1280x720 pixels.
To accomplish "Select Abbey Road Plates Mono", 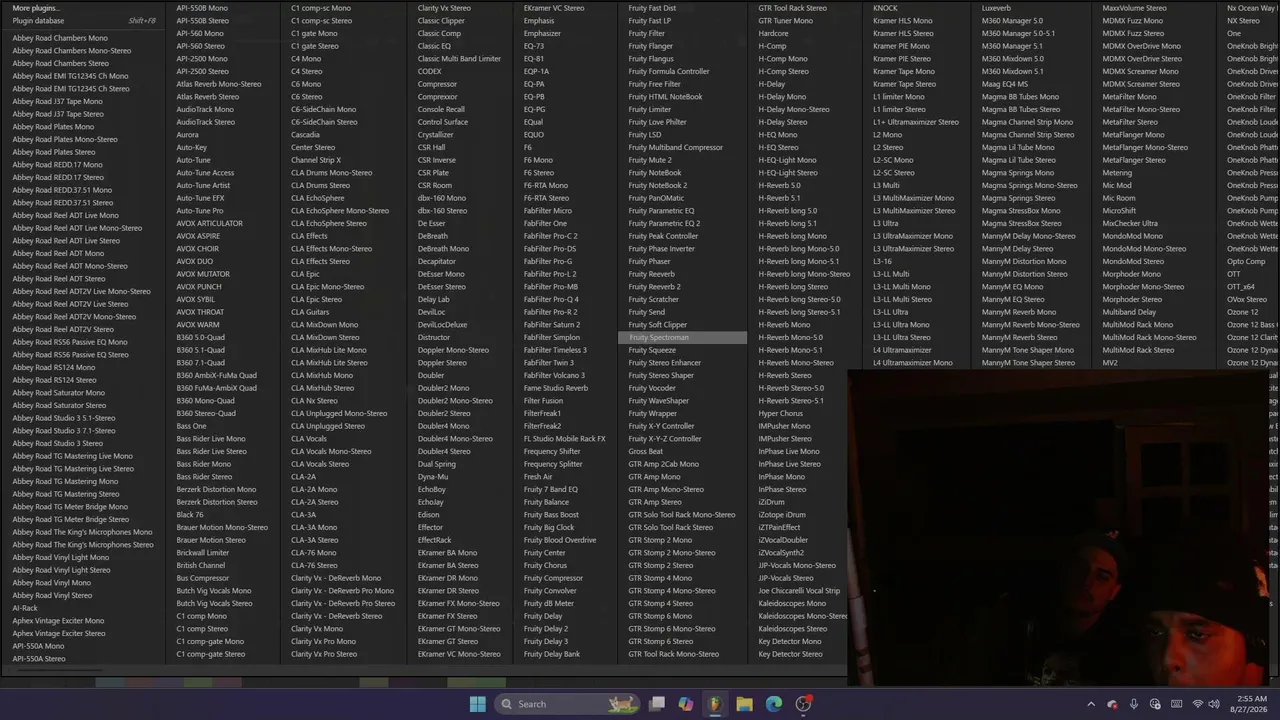I will click(x=53, y=127).
